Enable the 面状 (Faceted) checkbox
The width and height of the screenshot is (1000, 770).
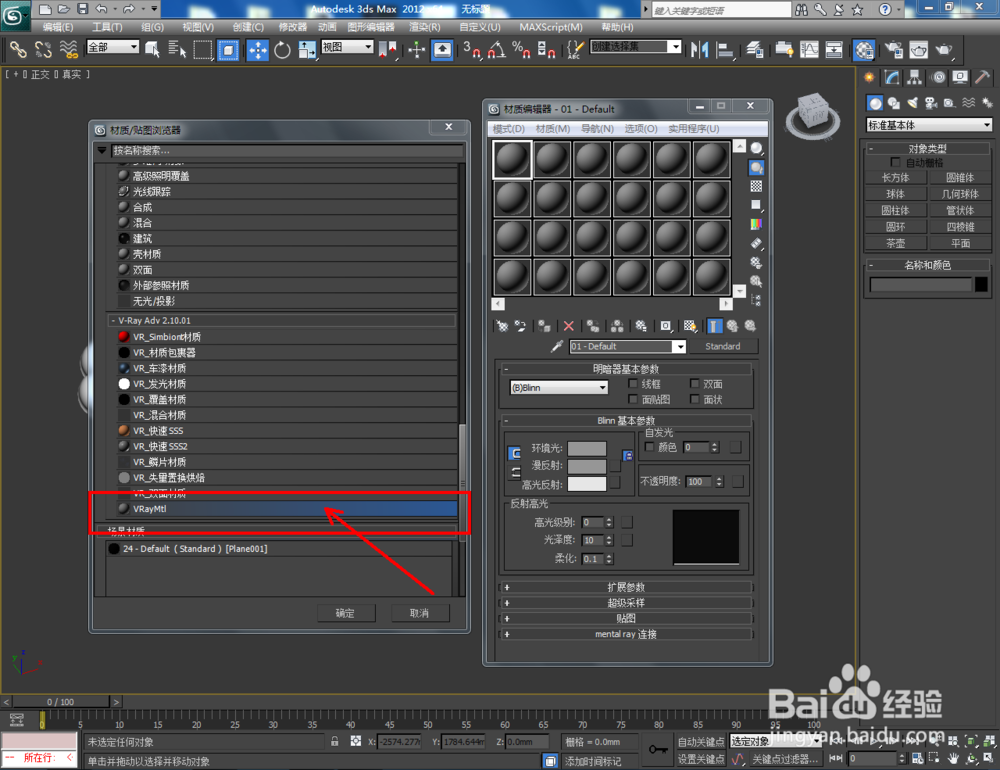click(x=695, y=399)
